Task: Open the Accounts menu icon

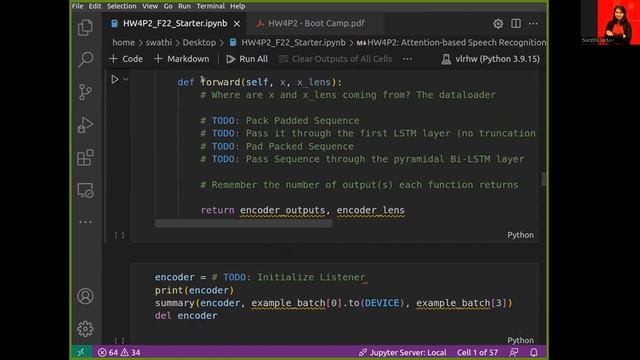Action: pyautogui.click(x=85, y=296)
